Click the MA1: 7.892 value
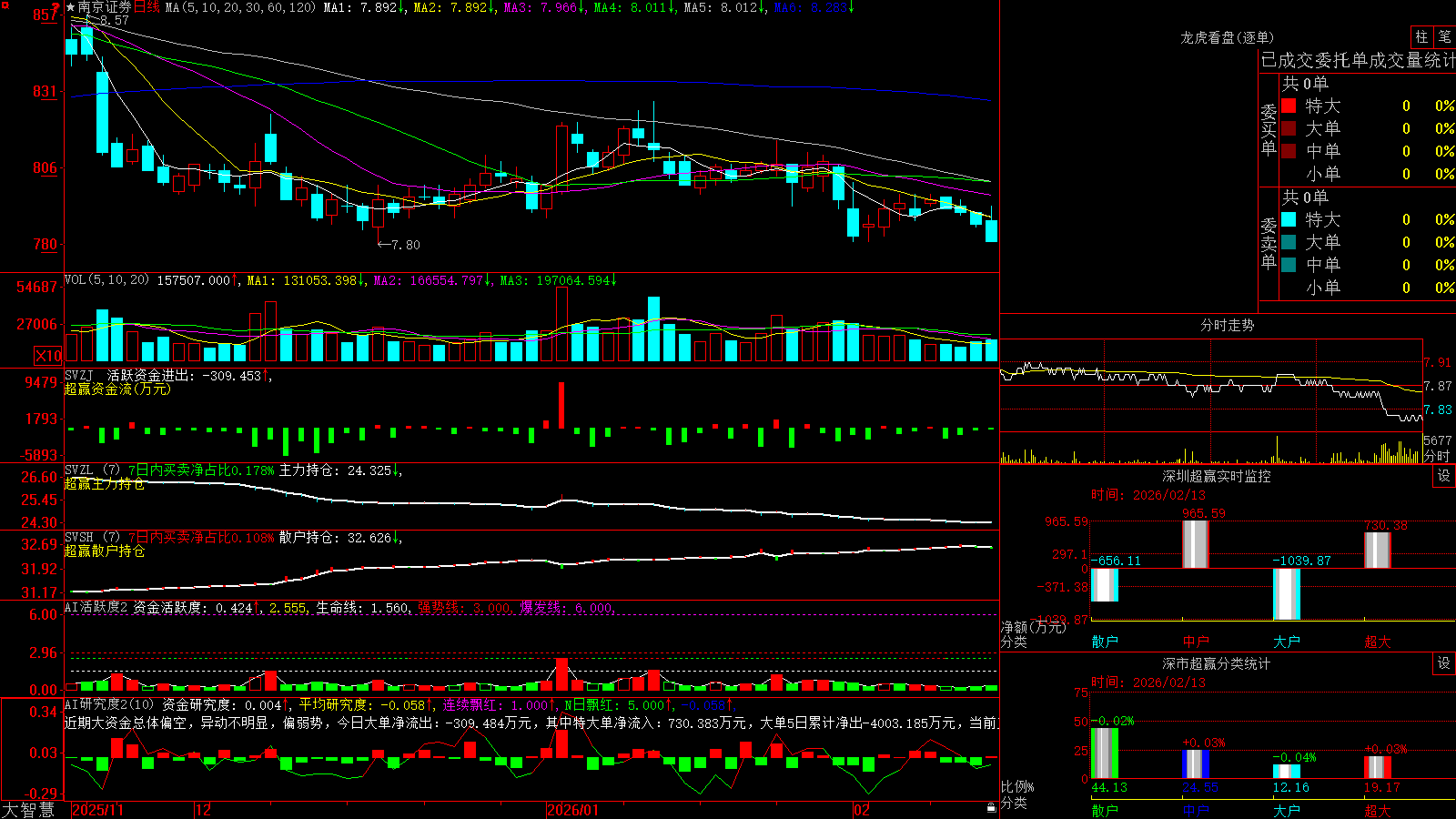Screen dimensions: 1456x819 (360, 7)
